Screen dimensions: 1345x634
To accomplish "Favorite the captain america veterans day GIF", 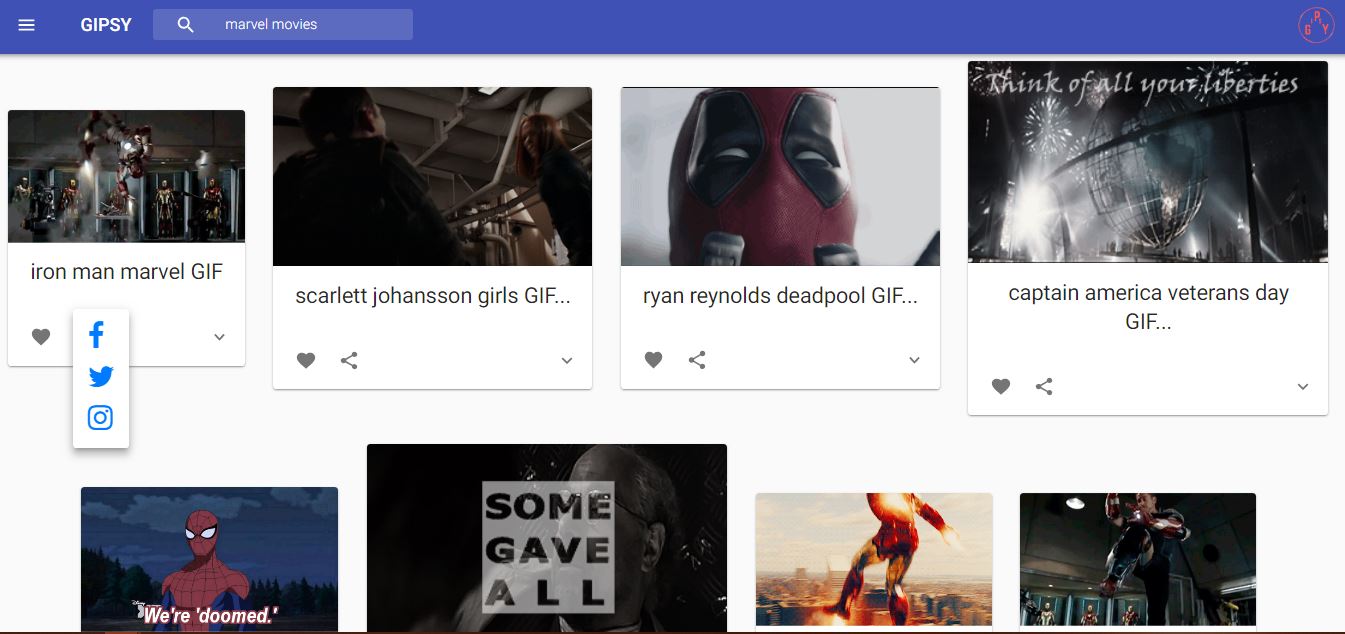I will [x=1001, y=386].
